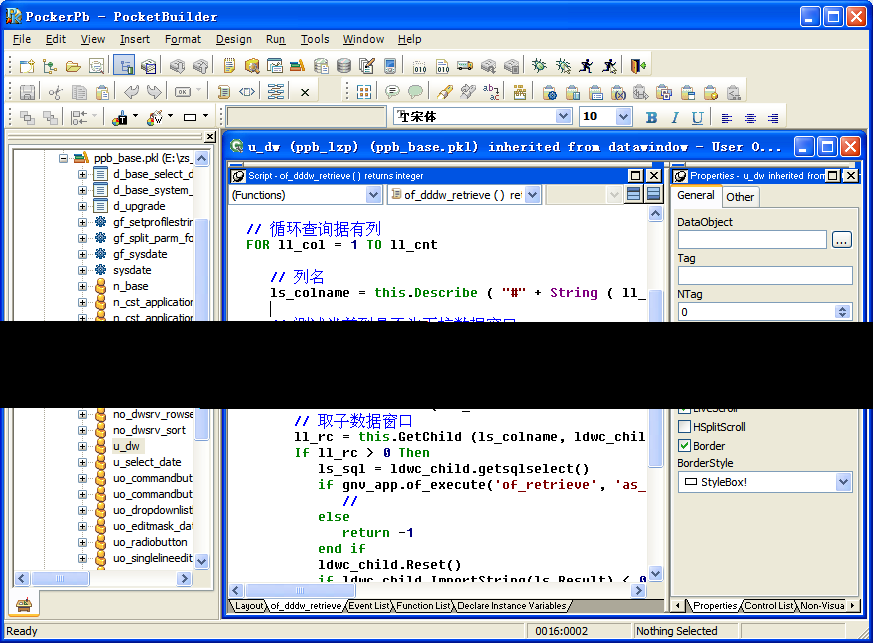
Task: Open the Library painter icon
Action: 297,66
